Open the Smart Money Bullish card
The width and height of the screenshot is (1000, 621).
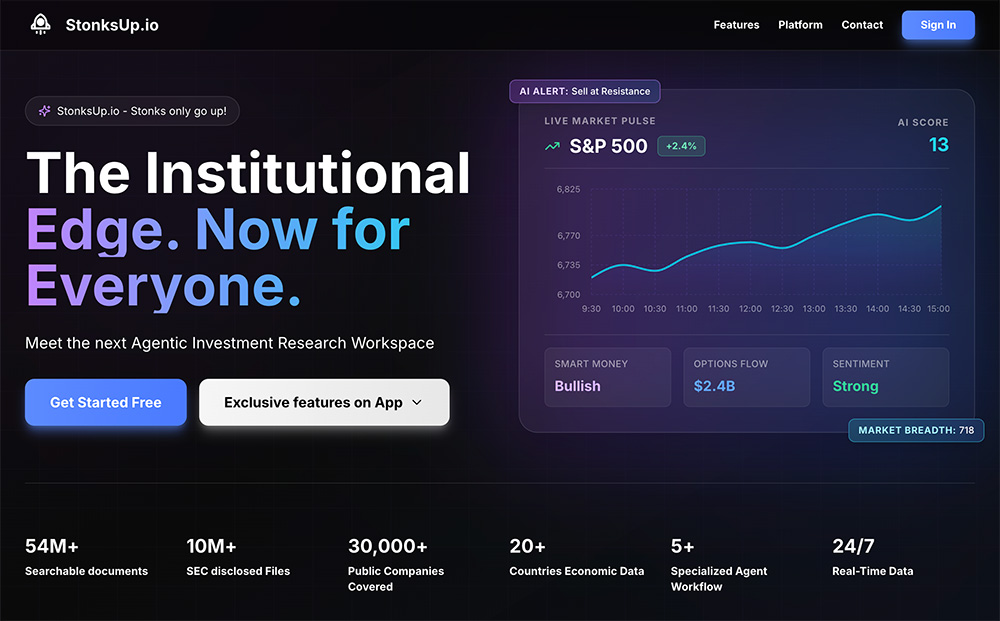[x=607, y=377]
